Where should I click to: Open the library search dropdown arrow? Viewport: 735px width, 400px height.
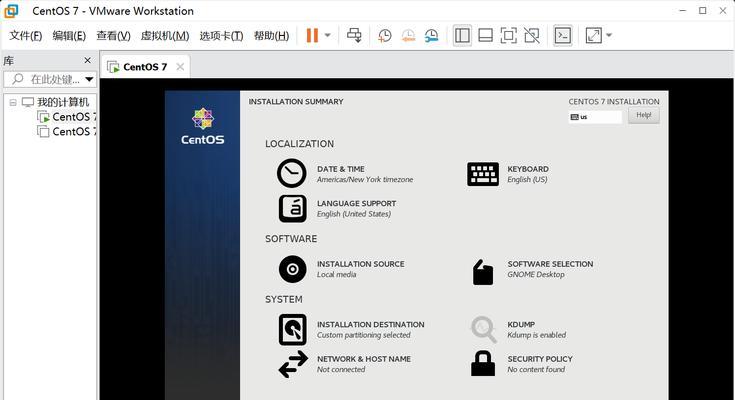pos(89,79)
